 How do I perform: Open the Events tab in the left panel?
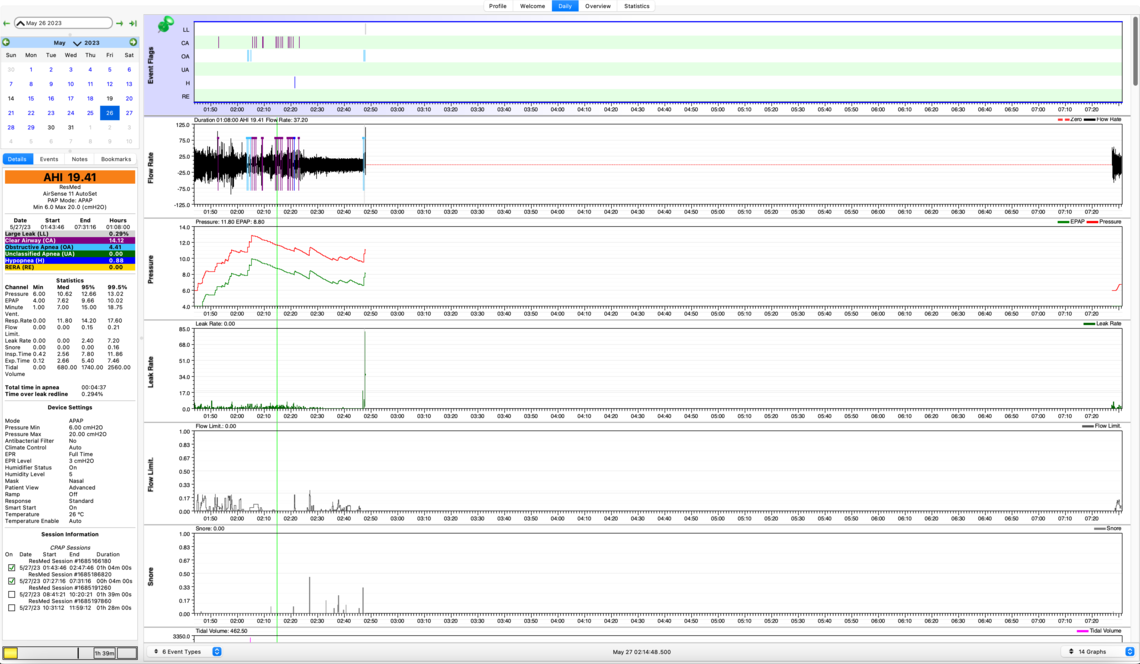[49, 159]
